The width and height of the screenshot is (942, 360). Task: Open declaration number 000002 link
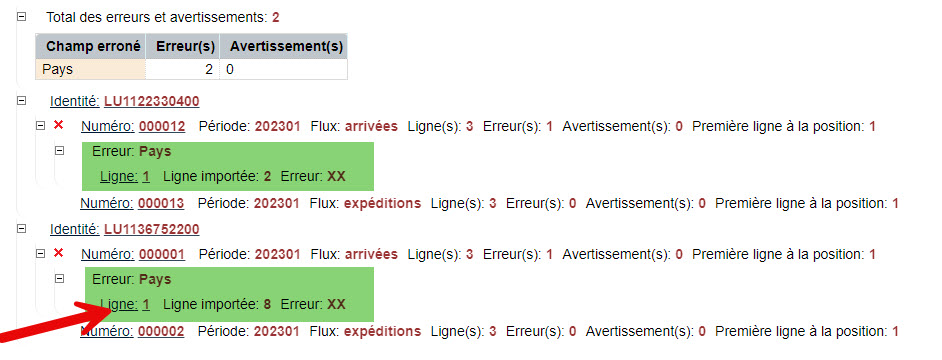pyautogui.click(x=161, y=331)
